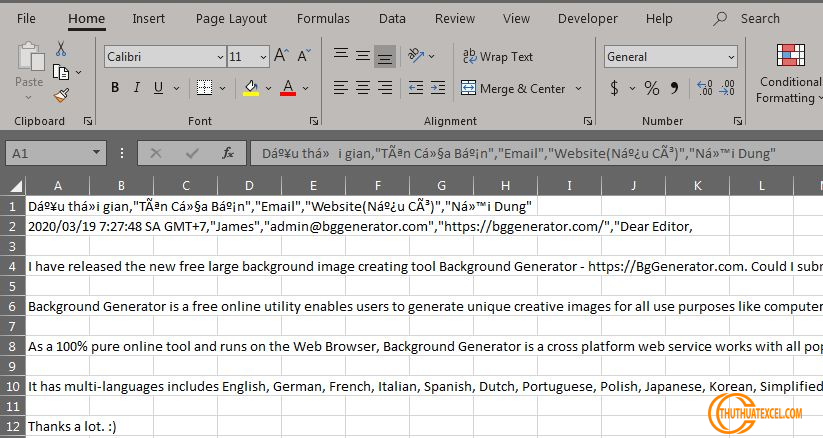Click Decrease Decimal icon
This screenshot has height=438, width=823.
727,88
